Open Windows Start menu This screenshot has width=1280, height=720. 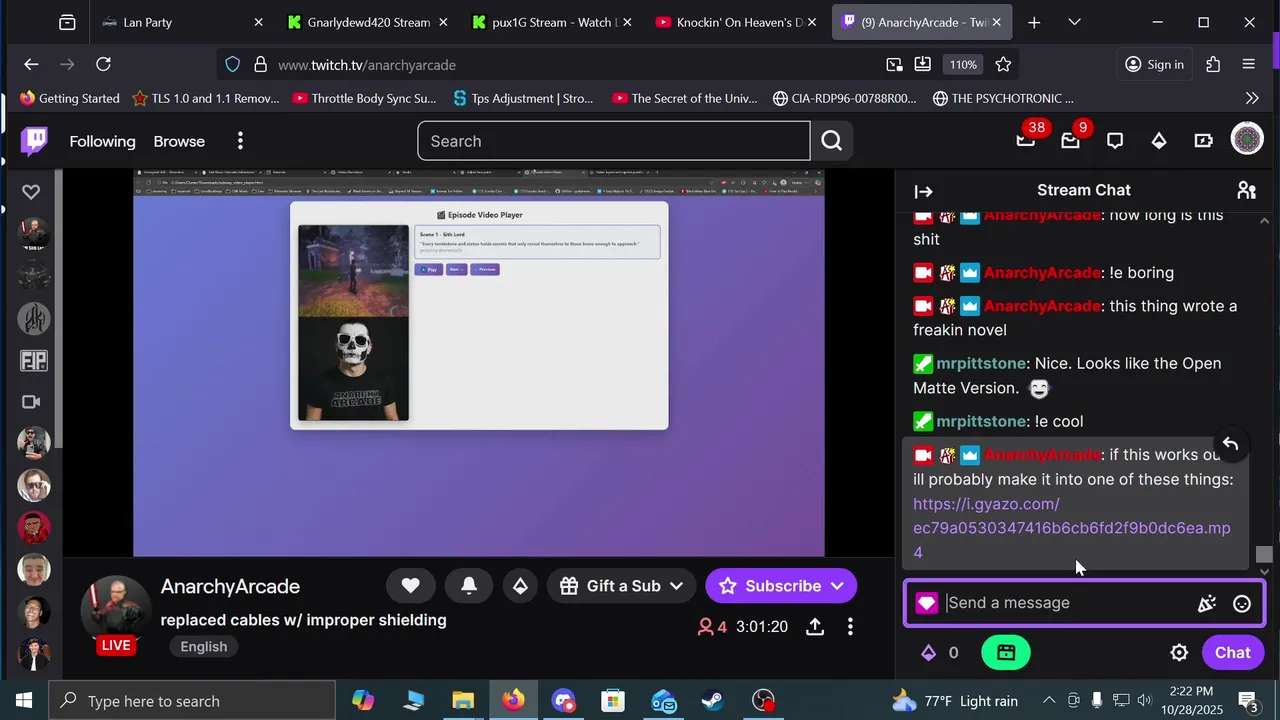coord(24,701)
